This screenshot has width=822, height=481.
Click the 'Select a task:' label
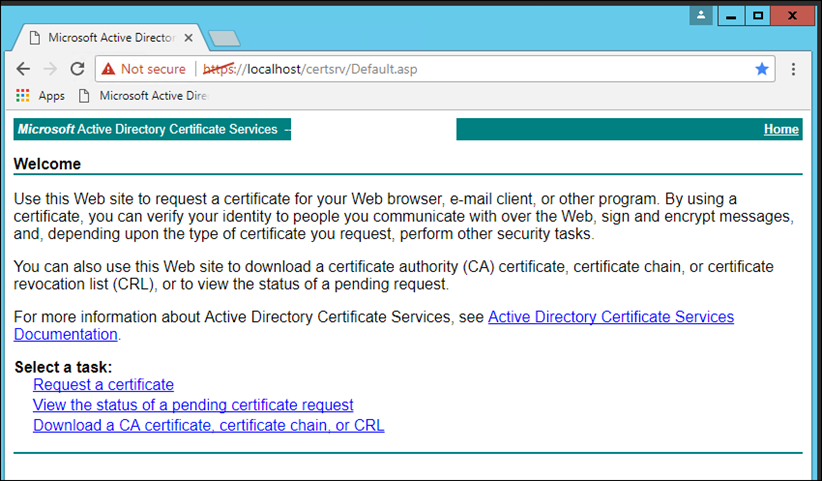(63, 367)
